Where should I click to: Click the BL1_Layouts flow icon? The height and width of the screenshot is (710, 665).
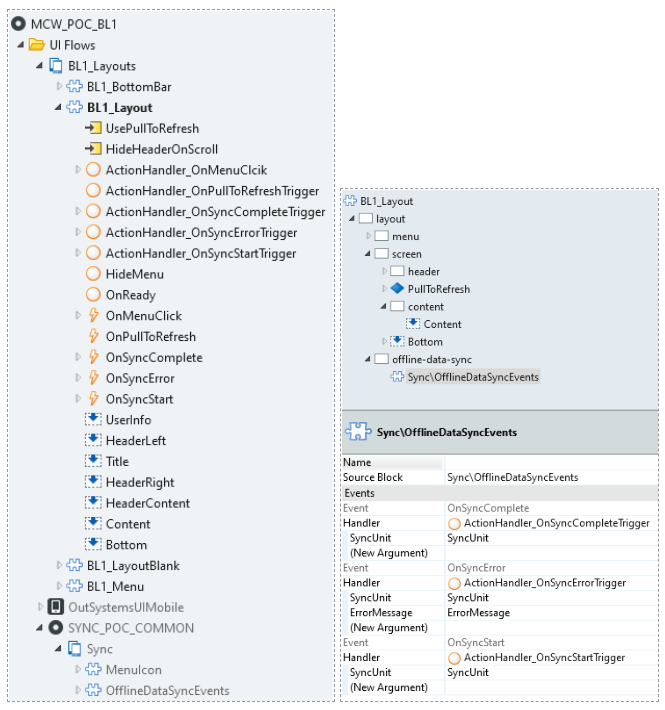point(56,66)
